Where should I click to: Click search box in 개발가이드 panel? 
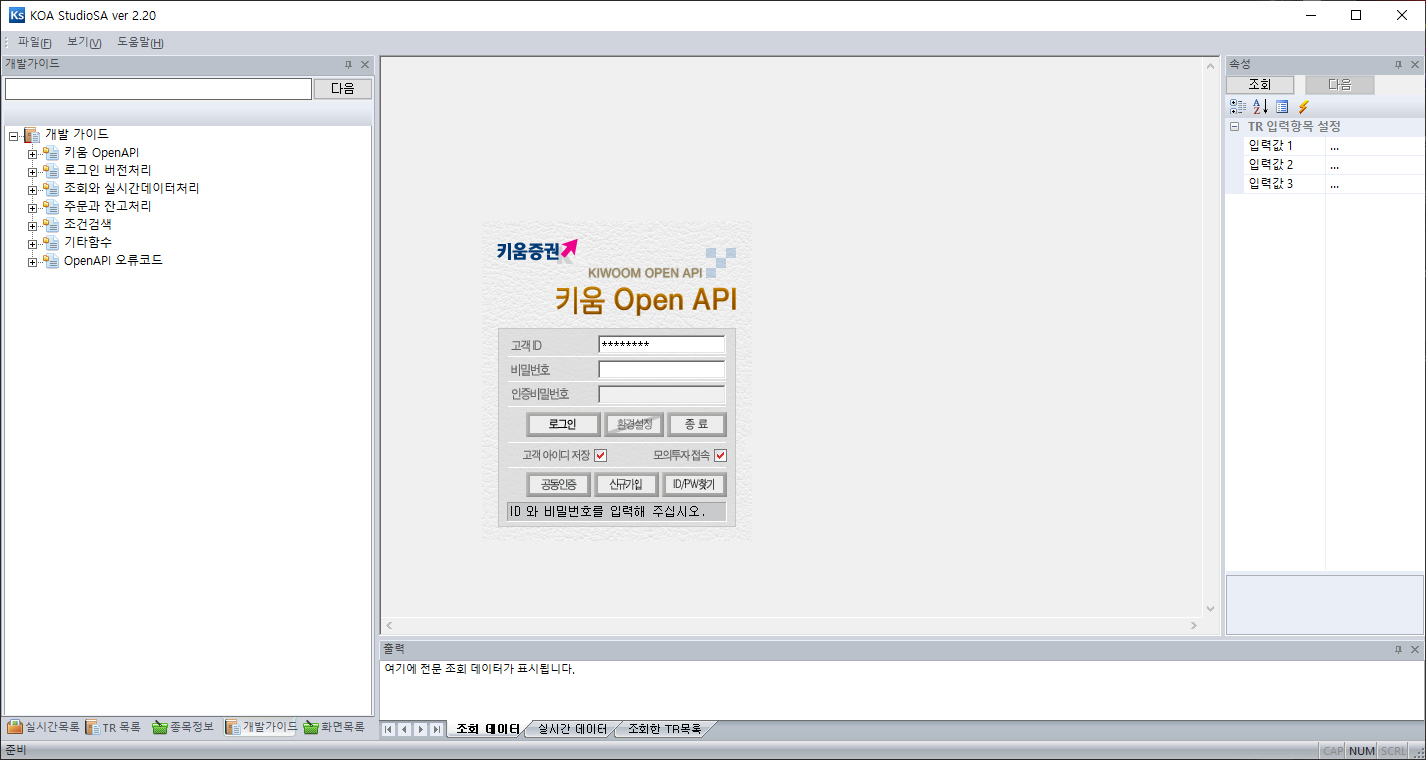coord(158,88)
